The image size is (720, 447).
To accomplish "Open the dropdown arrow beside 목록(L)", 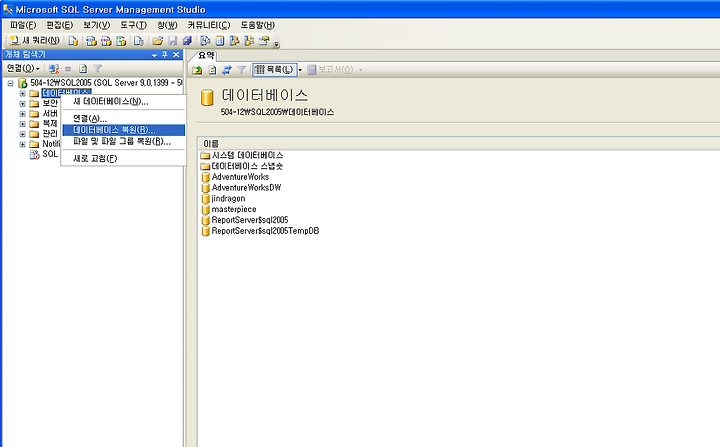I will [x=300, y=70].
